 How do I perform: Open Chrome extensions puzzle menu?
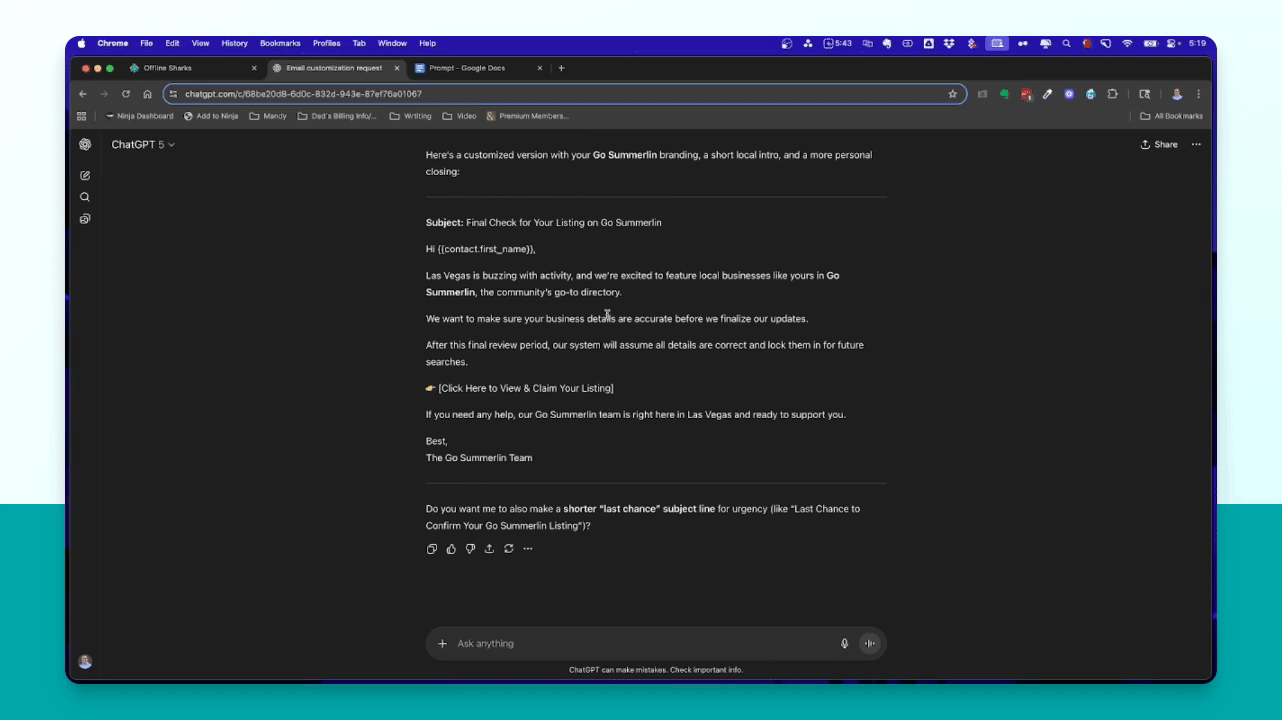(1112, 94)
